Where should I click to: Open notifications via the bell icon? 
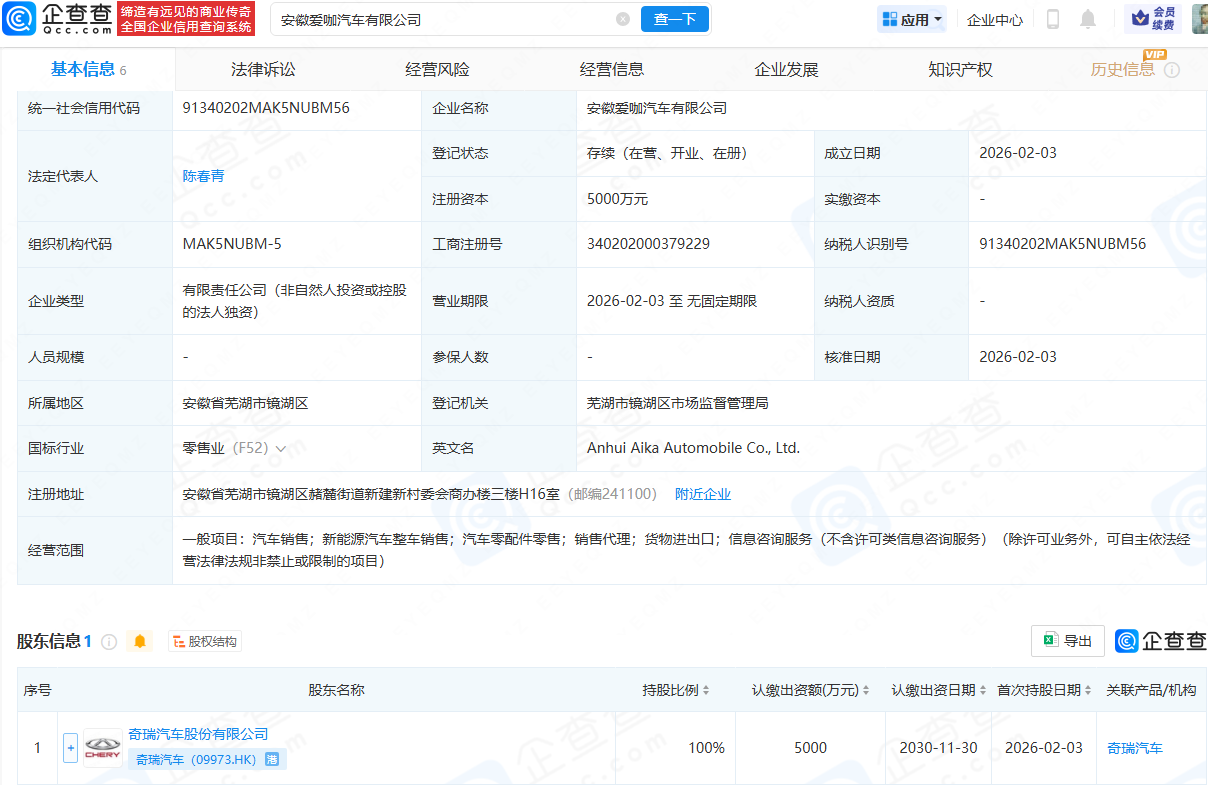point(1087,18)
